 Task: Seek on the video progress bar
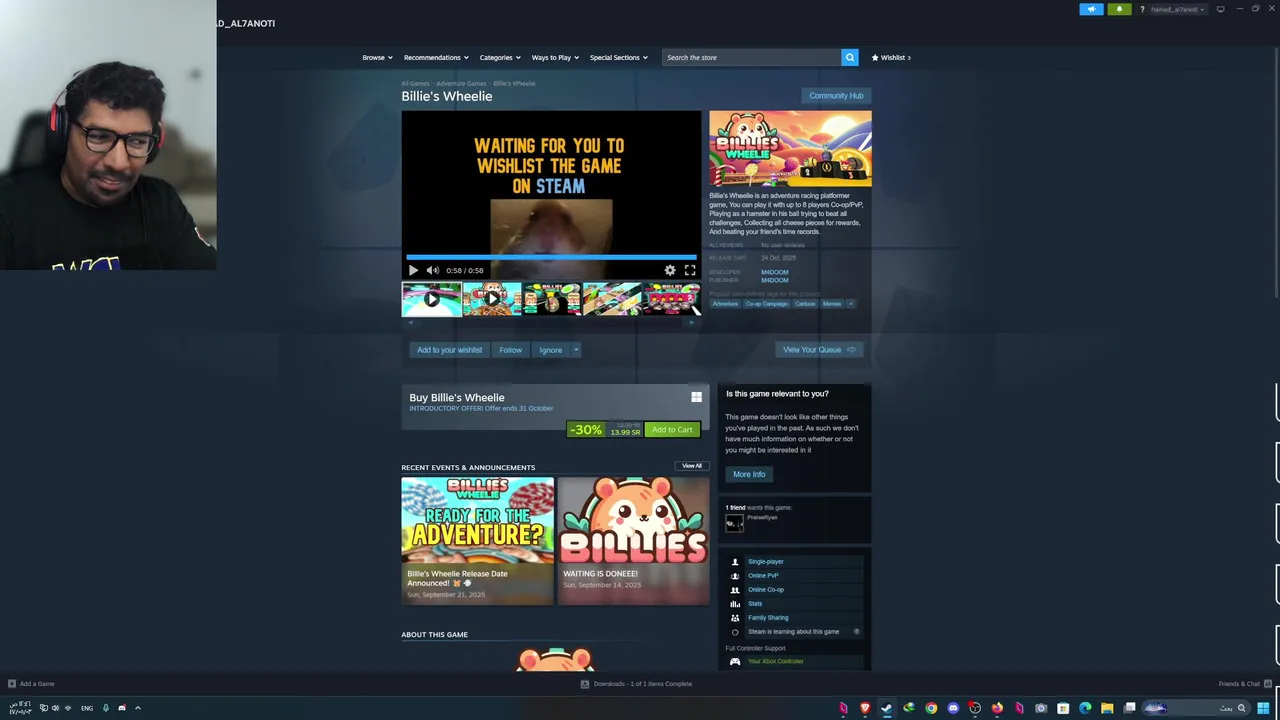click(551, 257)
